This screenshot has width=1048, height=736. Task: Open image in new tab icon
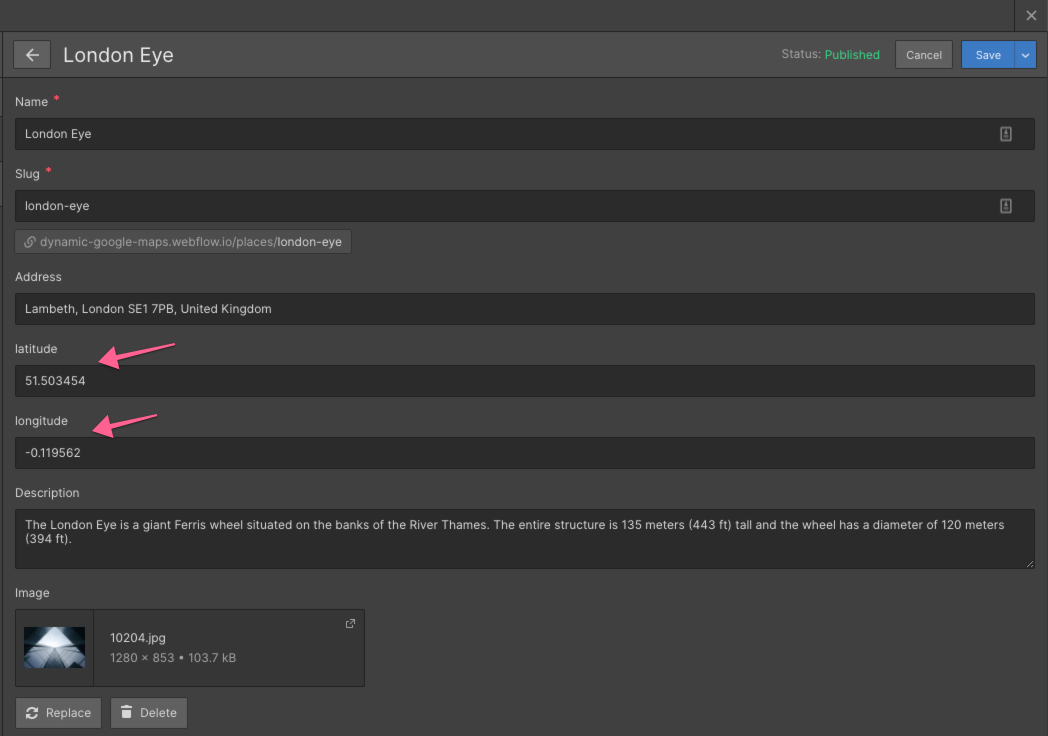pos(350,624)
